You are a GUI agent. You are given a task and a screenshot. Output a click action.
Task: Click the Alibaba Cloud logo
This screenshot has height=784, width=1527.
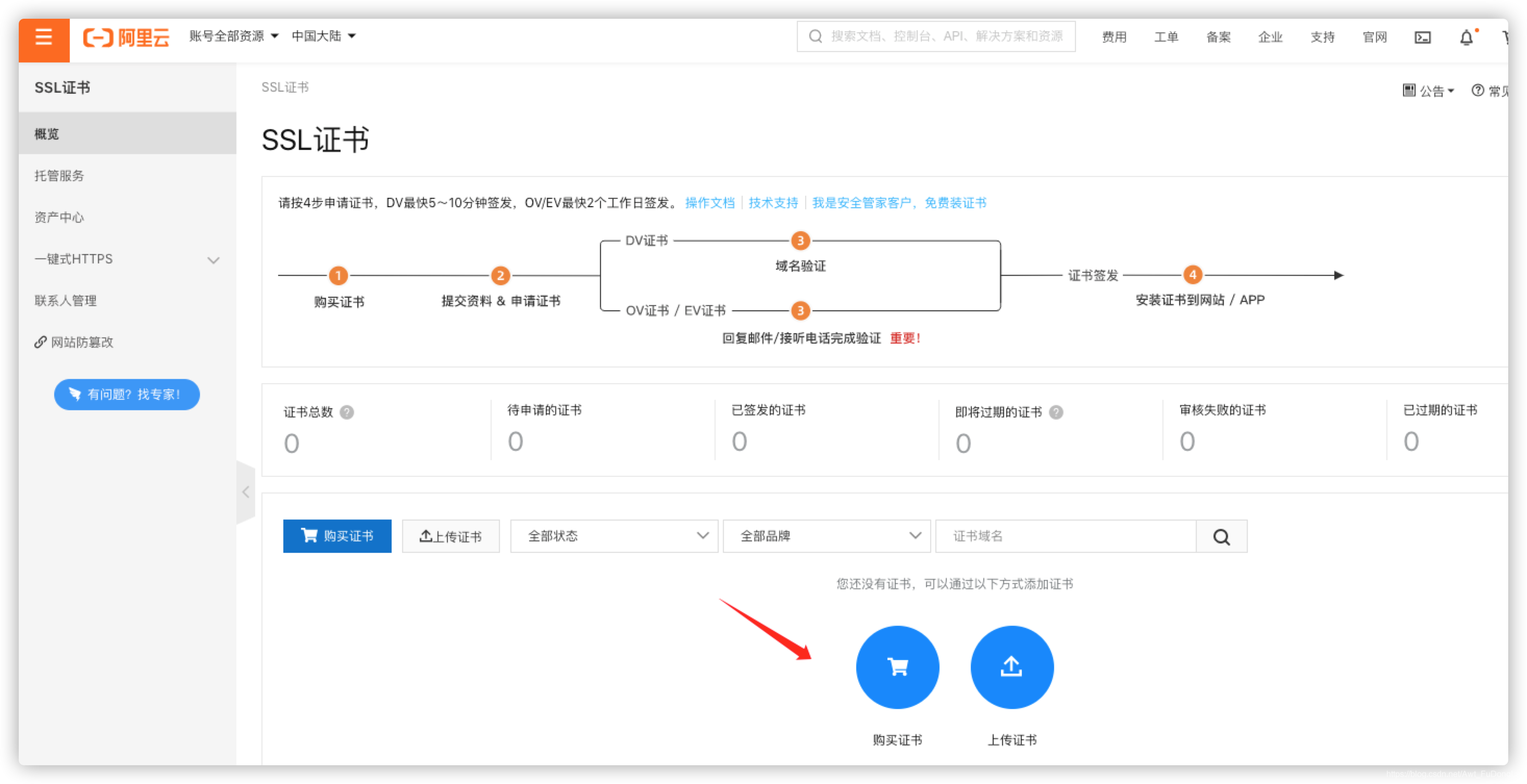pos(126,37)
